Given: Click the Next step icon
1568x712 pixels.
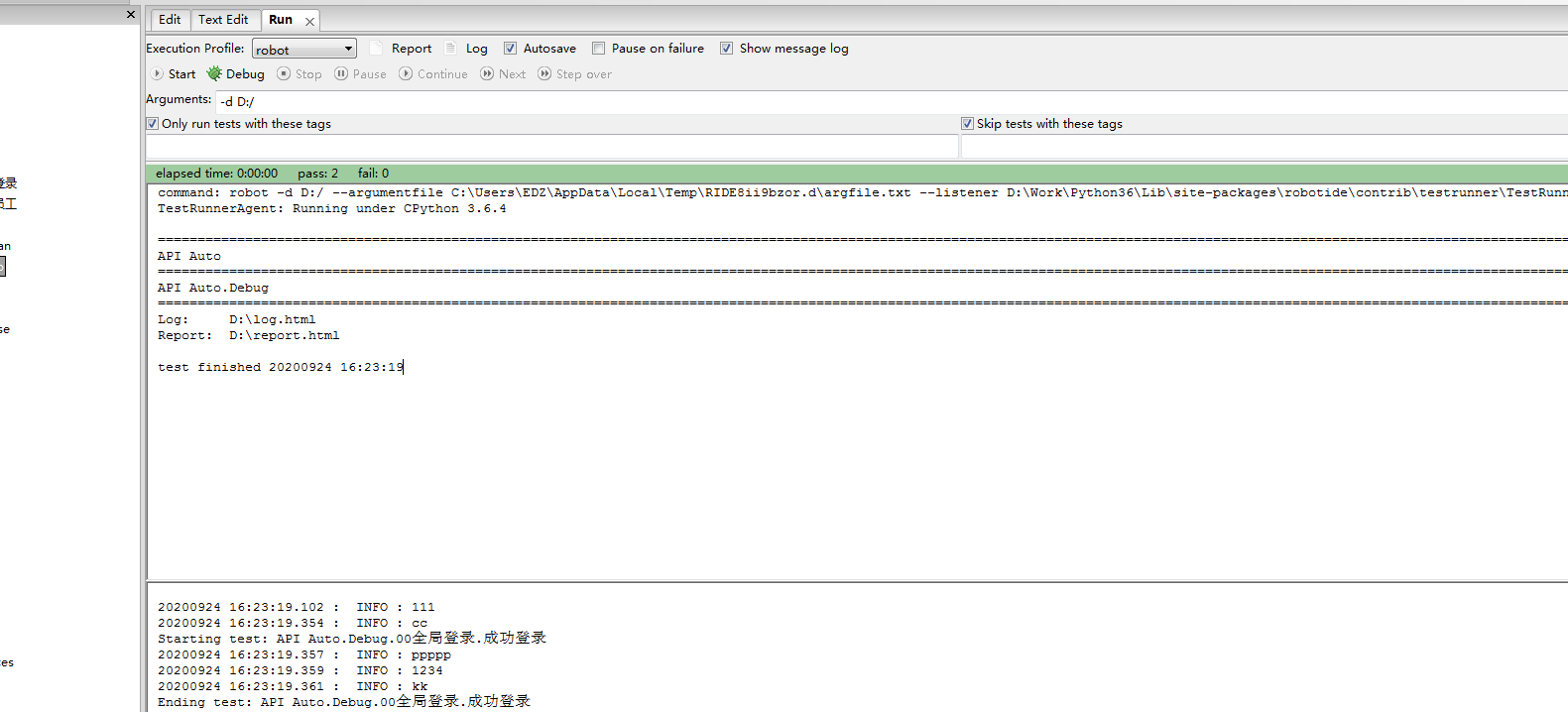Looking at the screenshot, I should pos(487,73).
